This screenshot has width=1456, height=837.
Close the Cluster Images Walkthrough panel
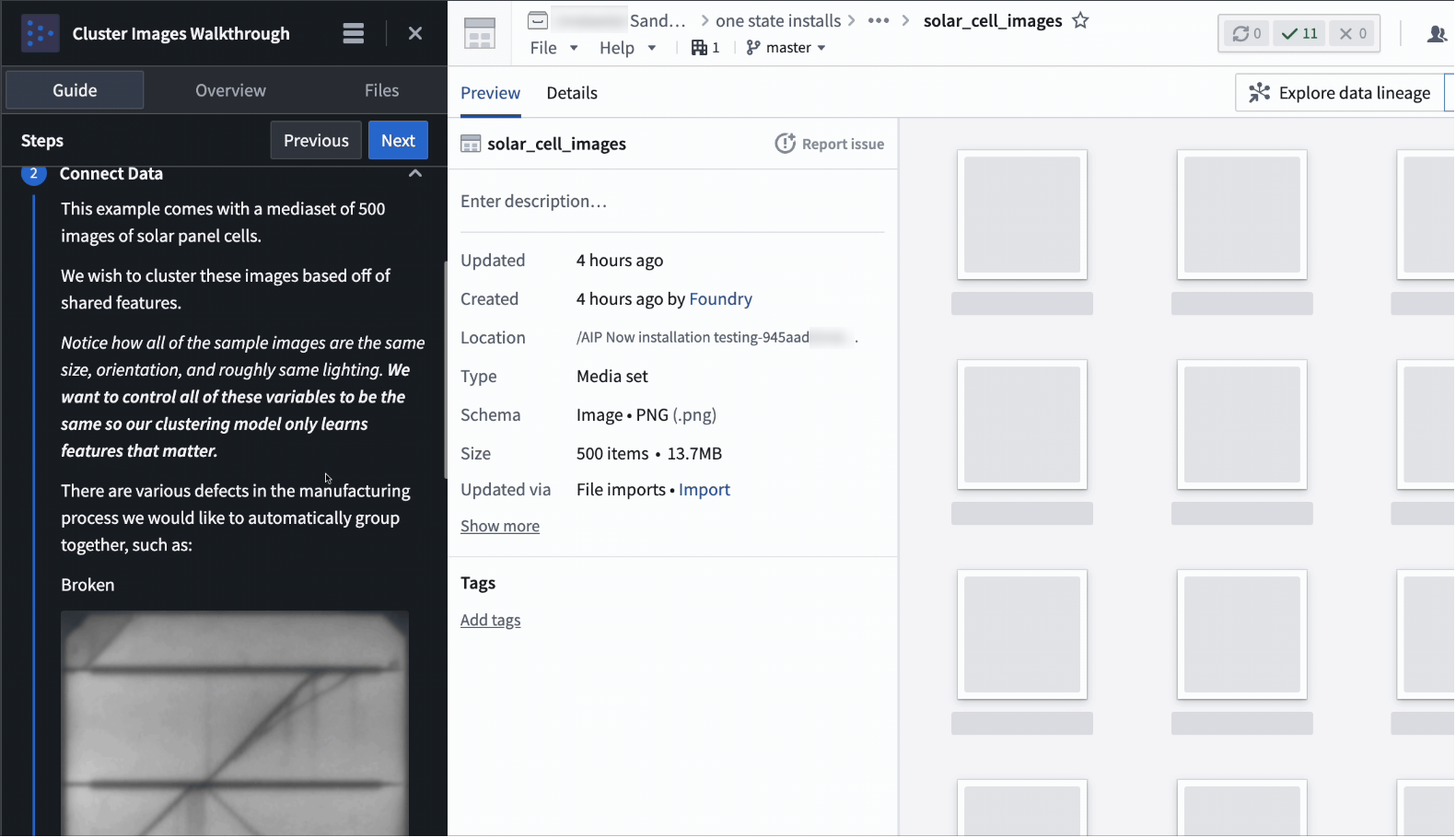tap(415, 33)
